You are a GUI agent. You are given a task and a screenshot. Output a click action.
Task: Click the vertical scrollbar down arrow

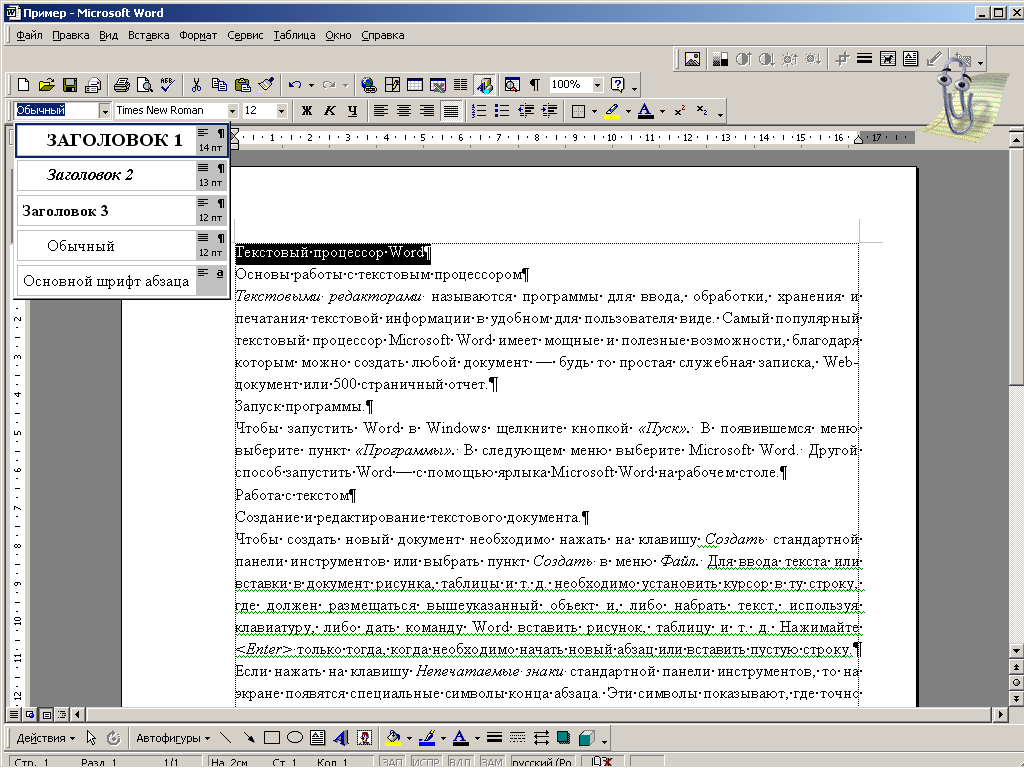tap(1016, 651)
